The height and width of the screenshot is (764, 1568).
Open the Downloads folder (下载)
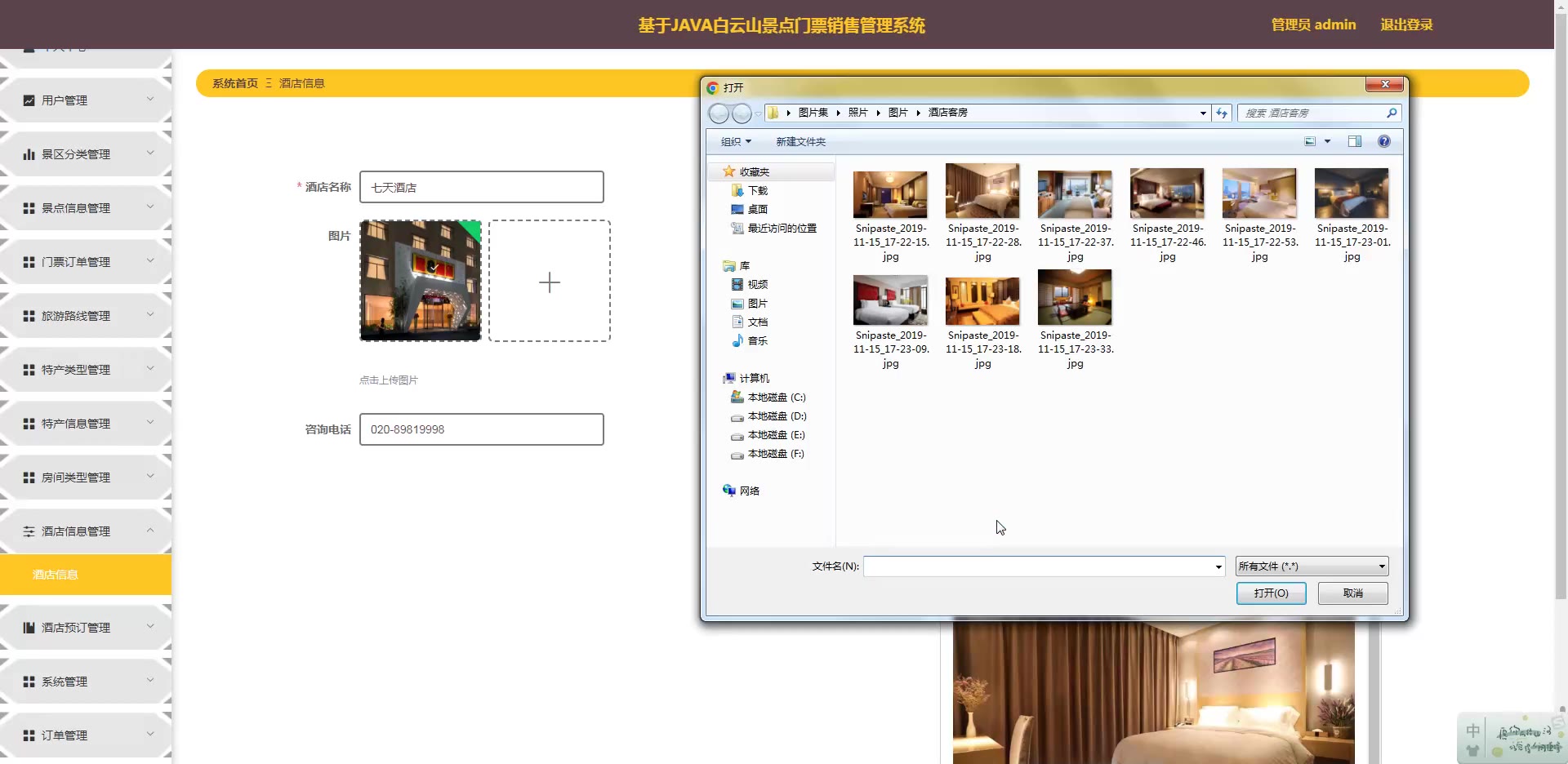point(750,190)
